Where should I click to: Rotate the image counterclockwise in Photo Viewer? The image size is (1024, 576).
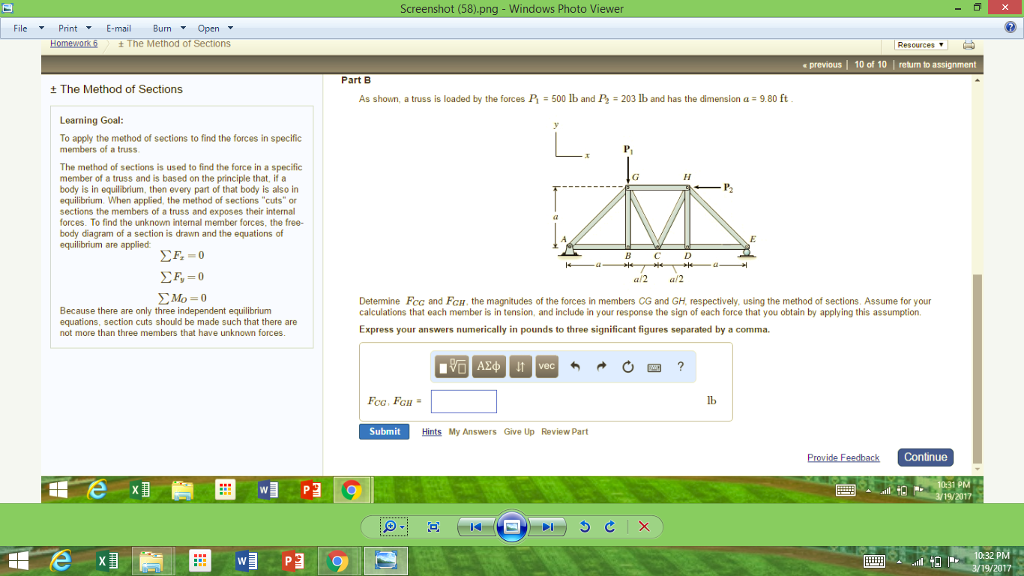tap(586, 527)
